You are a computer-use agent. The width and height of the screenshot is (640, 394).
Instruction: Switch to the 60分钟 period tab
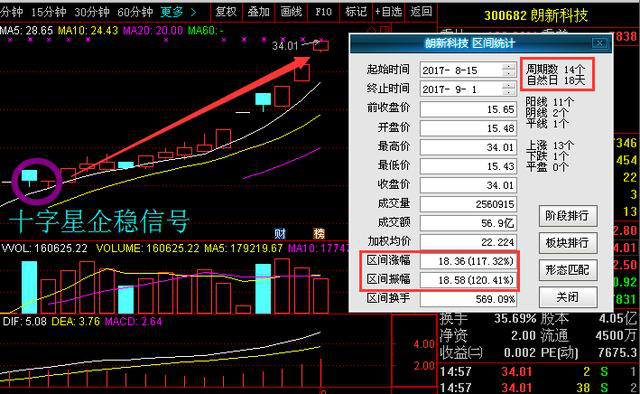coord(135,12)
